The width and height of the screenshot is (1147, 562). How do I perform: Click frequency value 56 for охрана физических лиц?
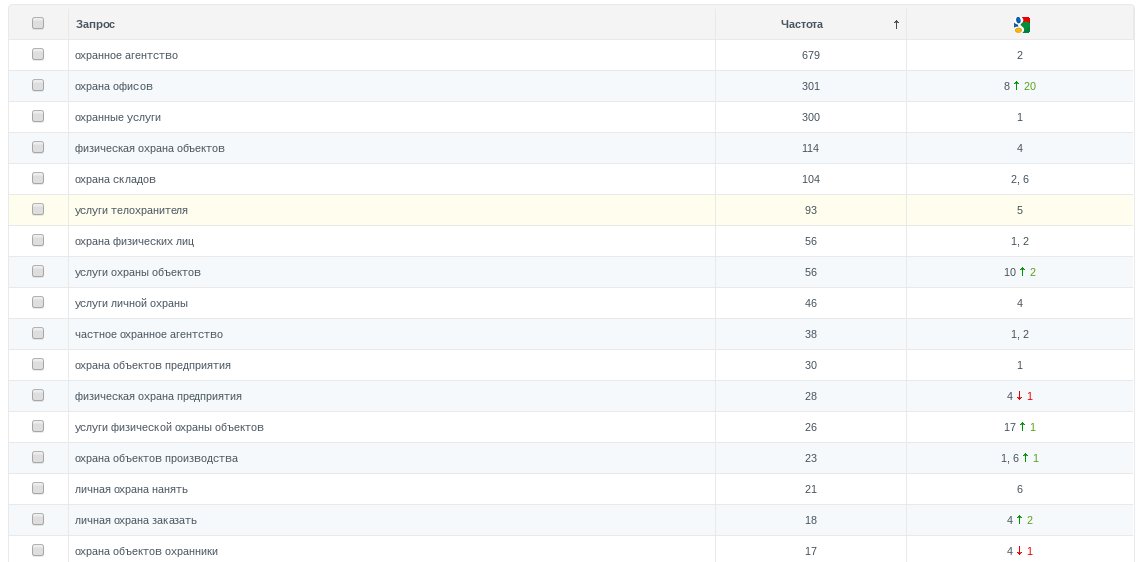click(x=810, y=241)
